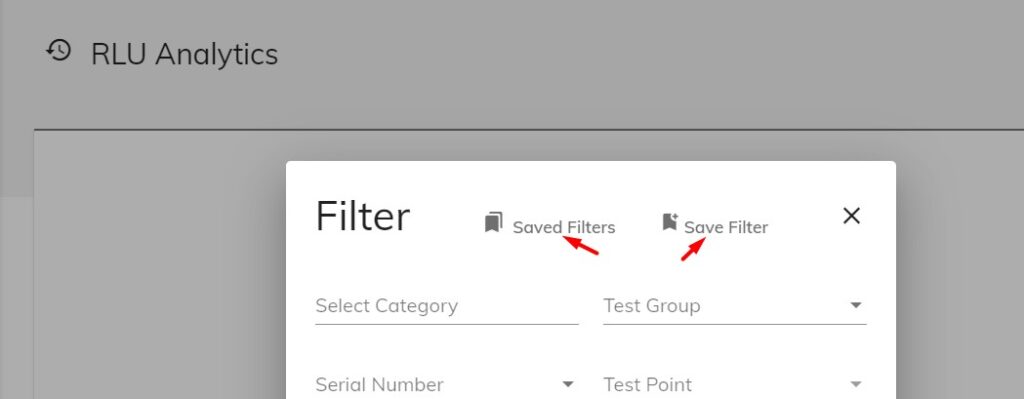Screen dimensions: 1024x399
Task: Click the underline beneath Select Category
Action: point(447,324)
